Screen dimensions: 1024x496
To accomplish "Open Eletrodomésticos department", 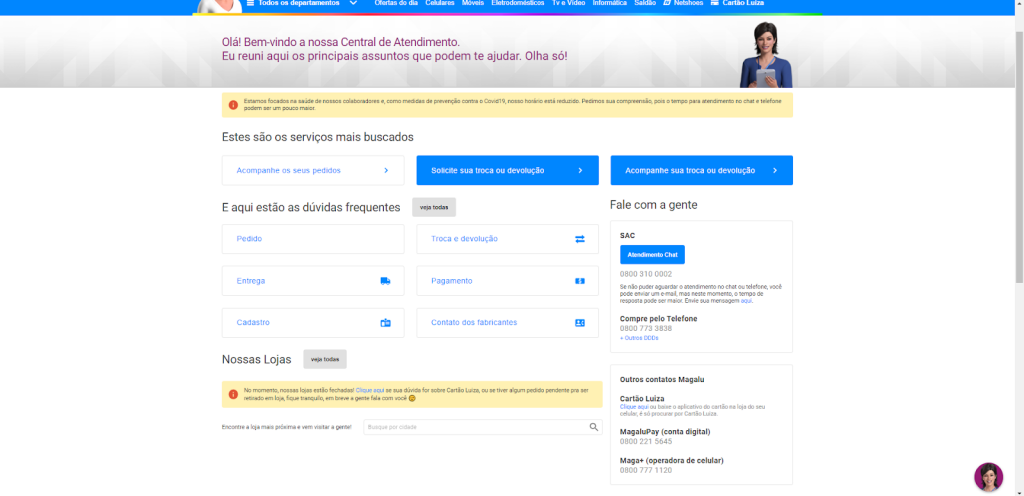I will 517,3.
